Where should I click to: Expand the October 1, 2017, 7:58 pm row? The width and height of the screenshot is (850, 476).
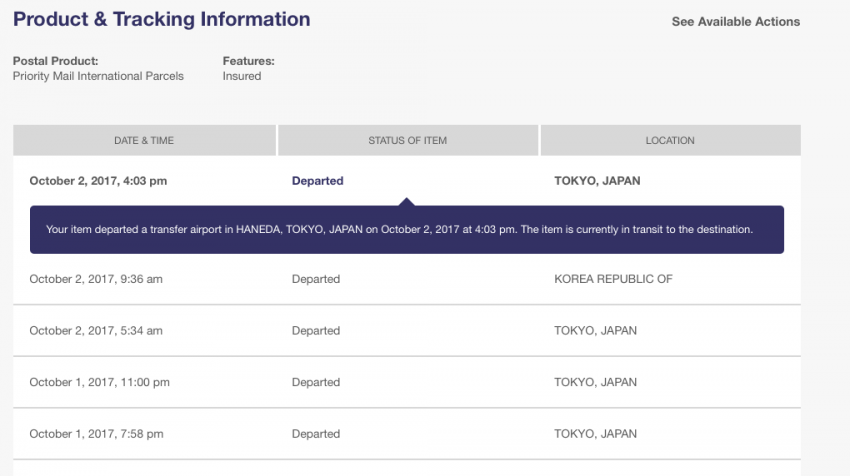(x=407, y=434)
